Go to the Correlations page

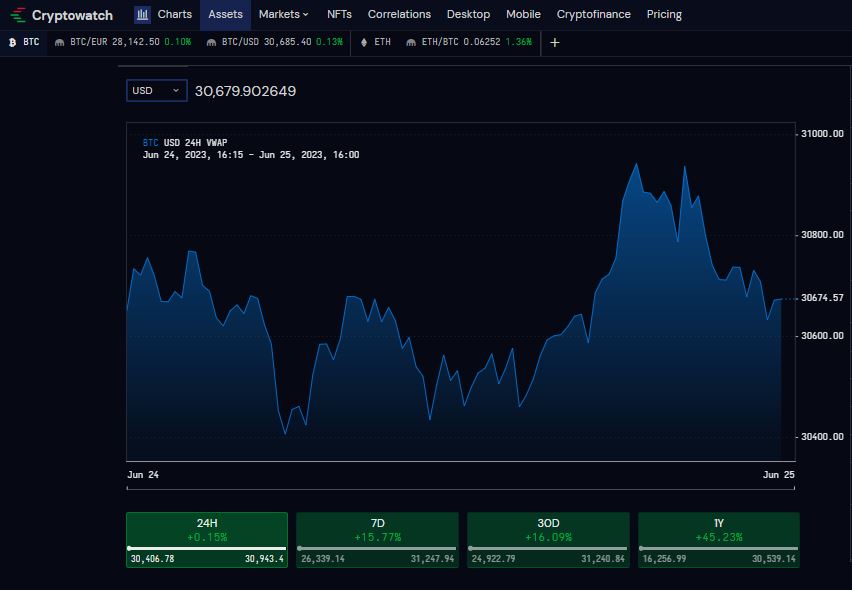point(399,15)
